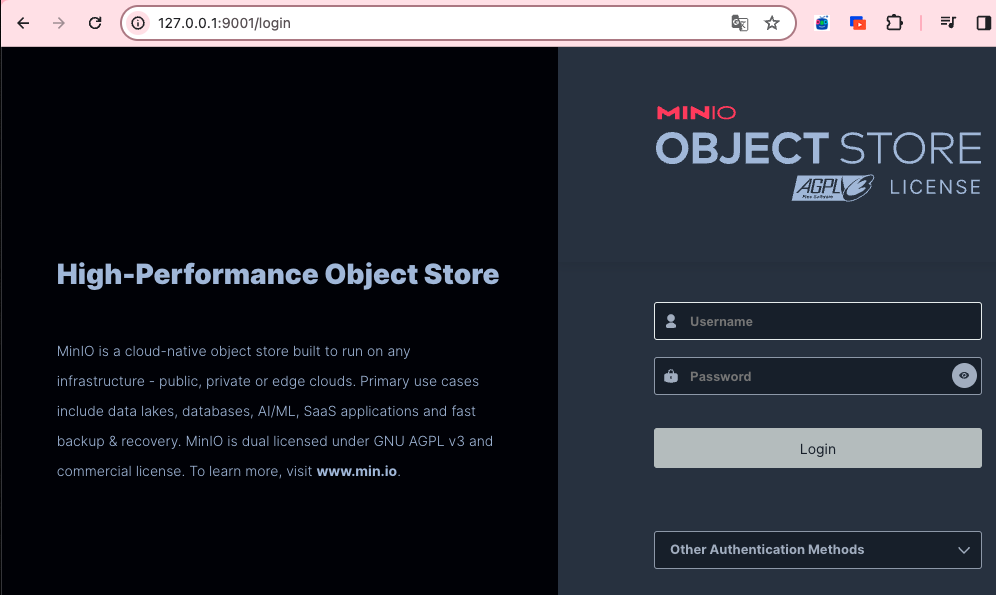Click the browser forward arrow

point(59,23)
